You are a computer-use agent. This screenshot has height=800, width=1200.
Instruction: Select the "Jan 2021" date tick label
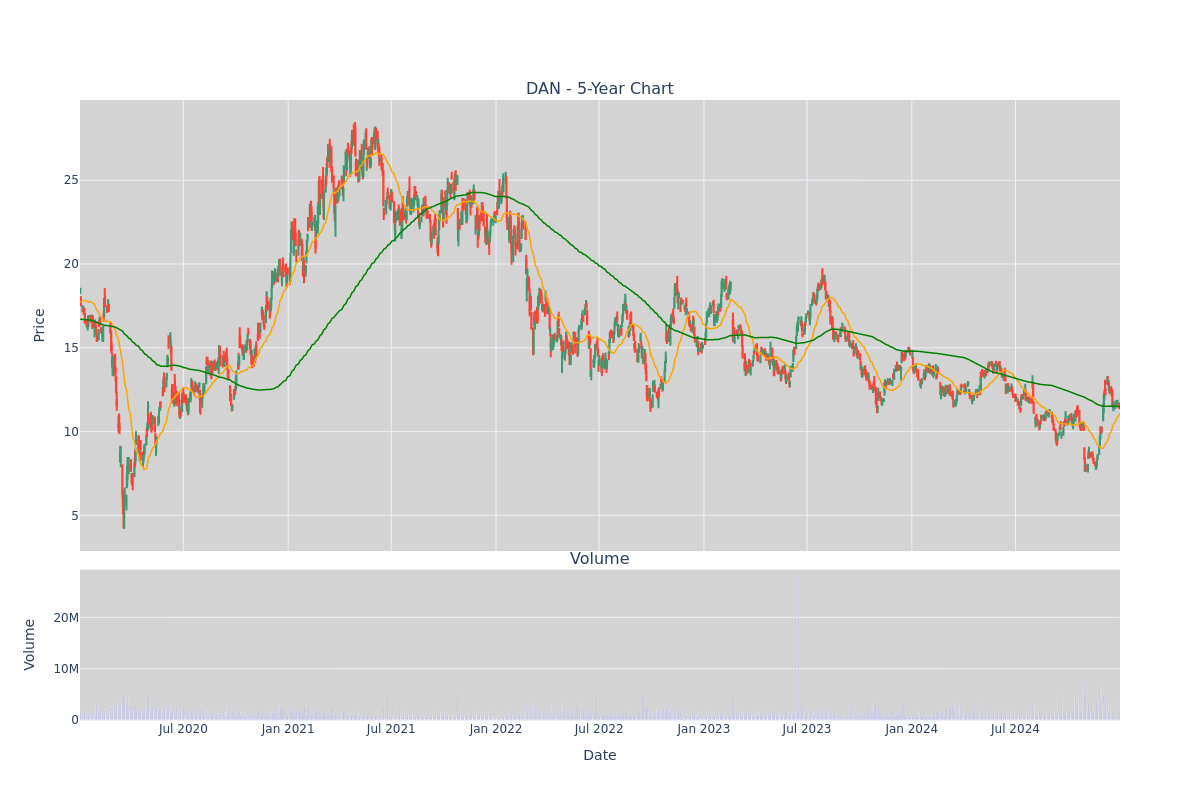click(x=288, y=729)
